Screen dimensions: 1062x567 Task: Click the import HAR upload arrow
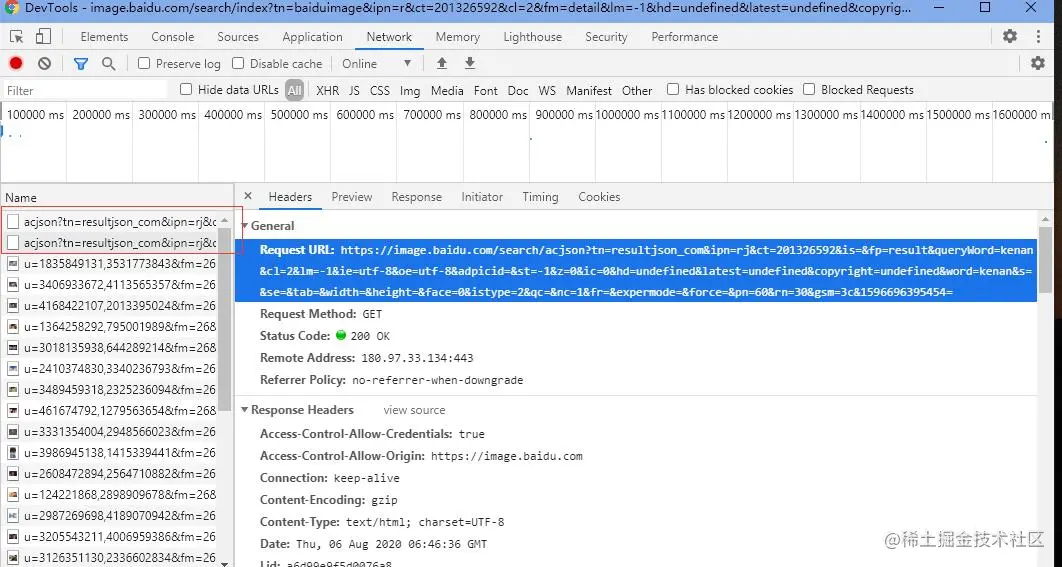click(442, 63)
